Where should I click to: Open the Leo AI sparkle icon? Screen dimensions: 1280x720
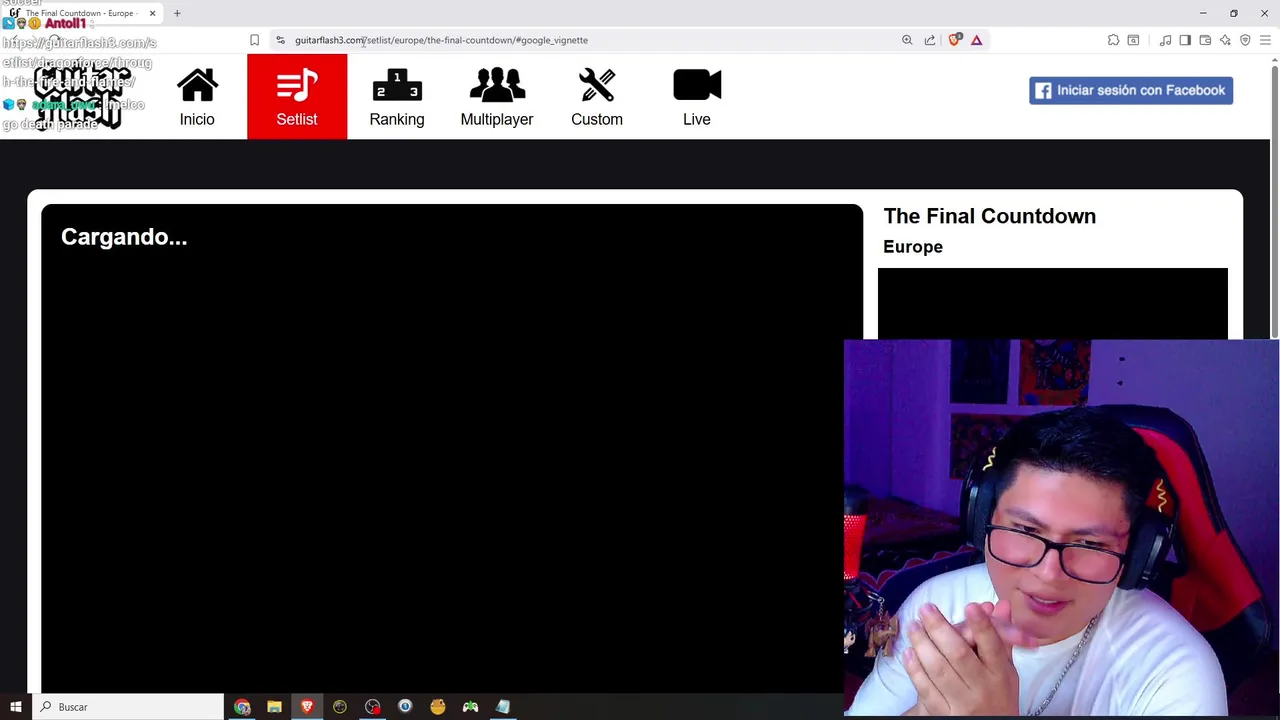1225,40
